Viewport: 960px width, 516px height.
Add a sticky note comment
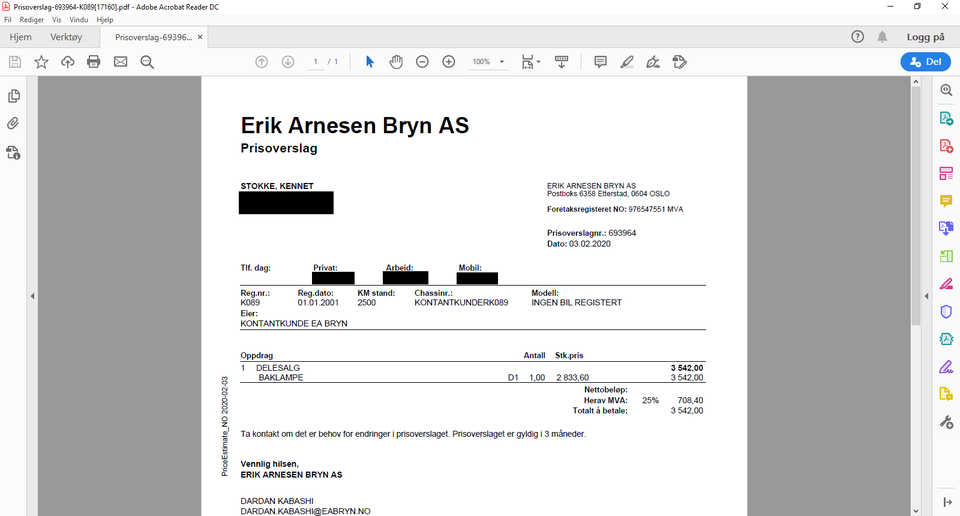tap(601, 62)
